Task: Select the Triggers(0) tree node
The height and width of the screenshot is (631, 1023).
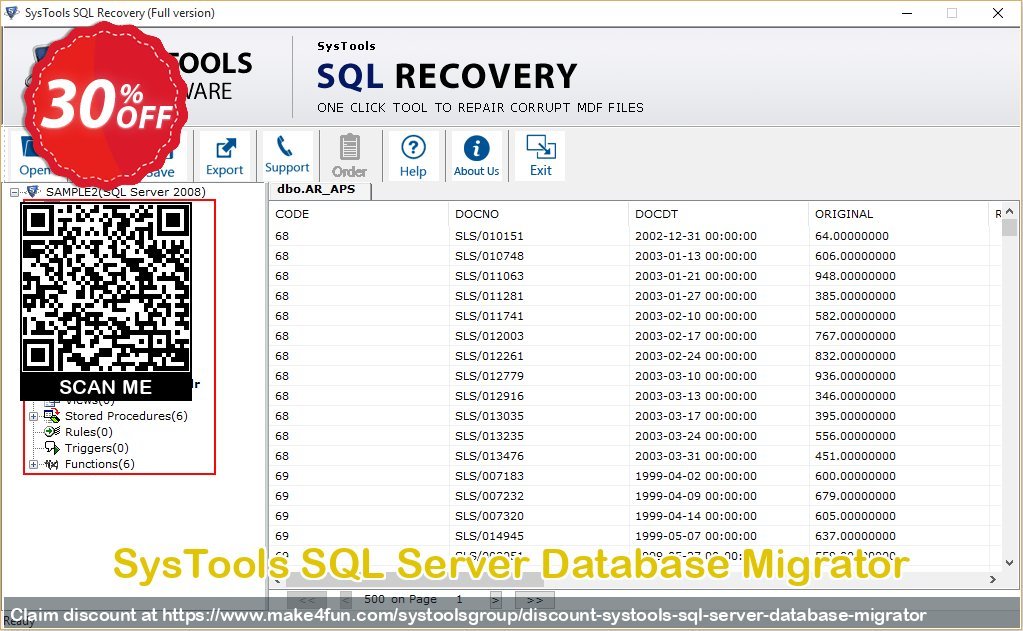Action: [x=97, y=448]
